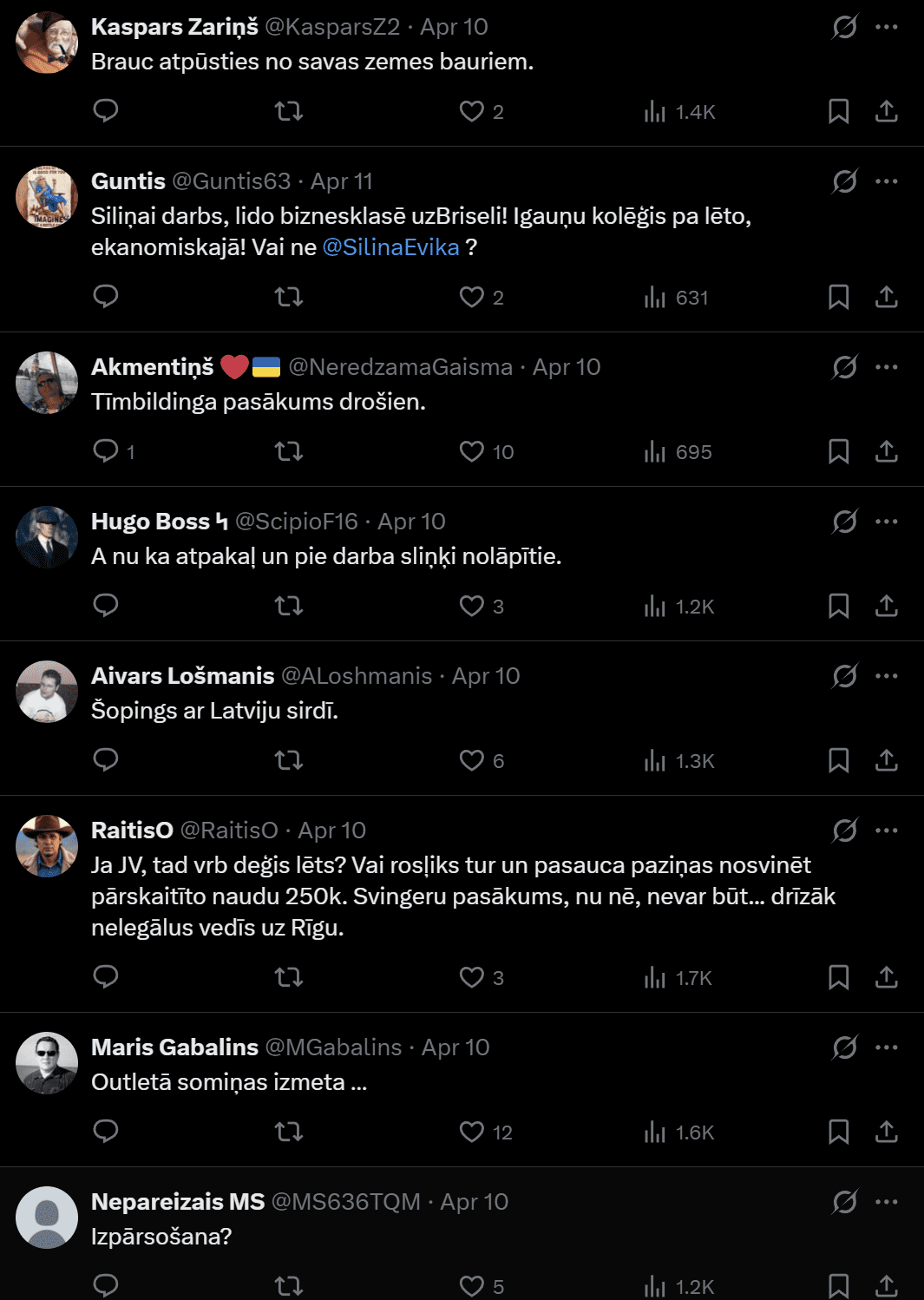Like Maris Gabalins' tweet about Outletā

point(472,1132)
